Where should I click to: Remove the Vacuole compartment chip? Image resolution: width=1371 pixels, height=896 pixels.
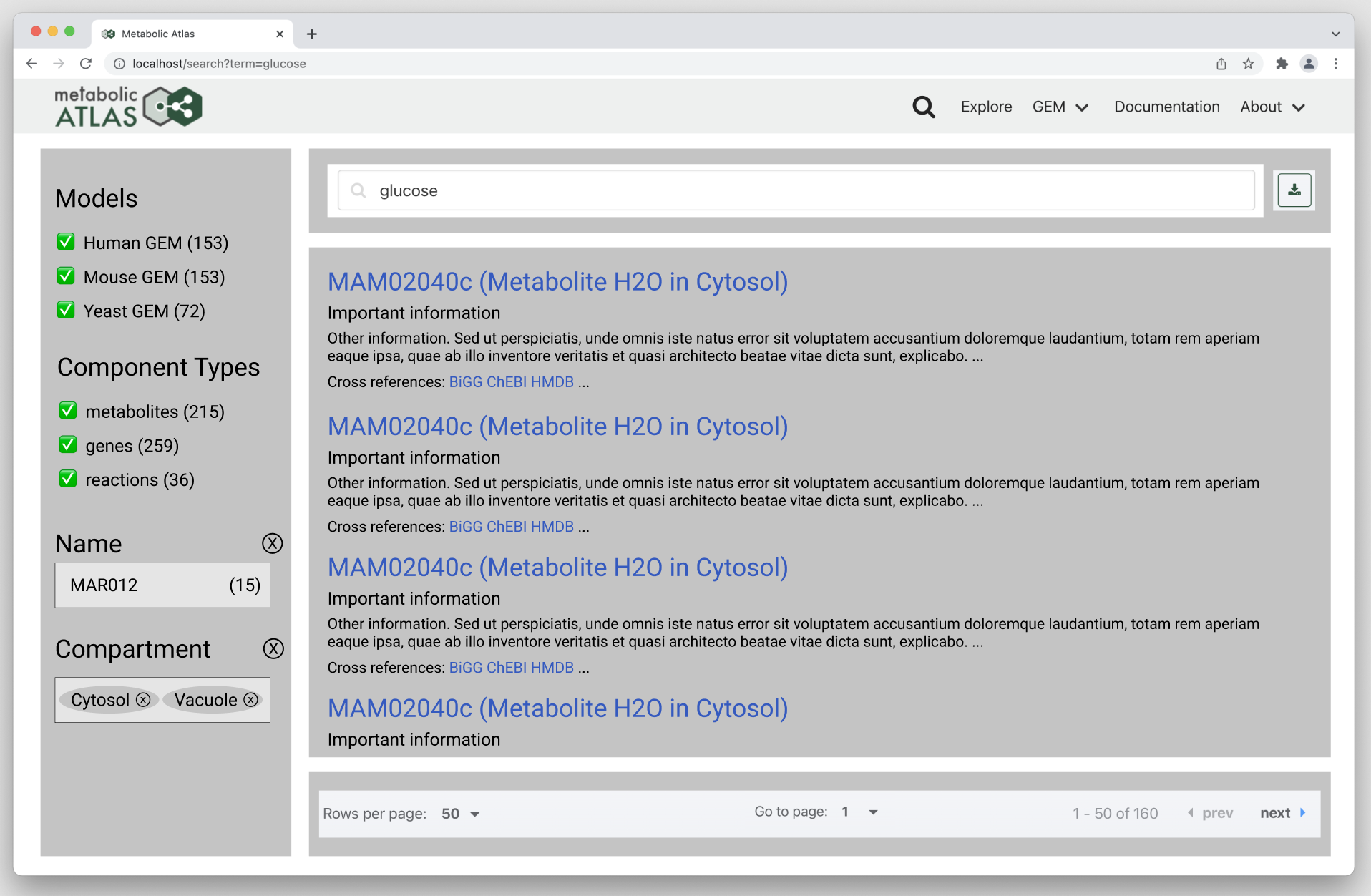(250, 700)
